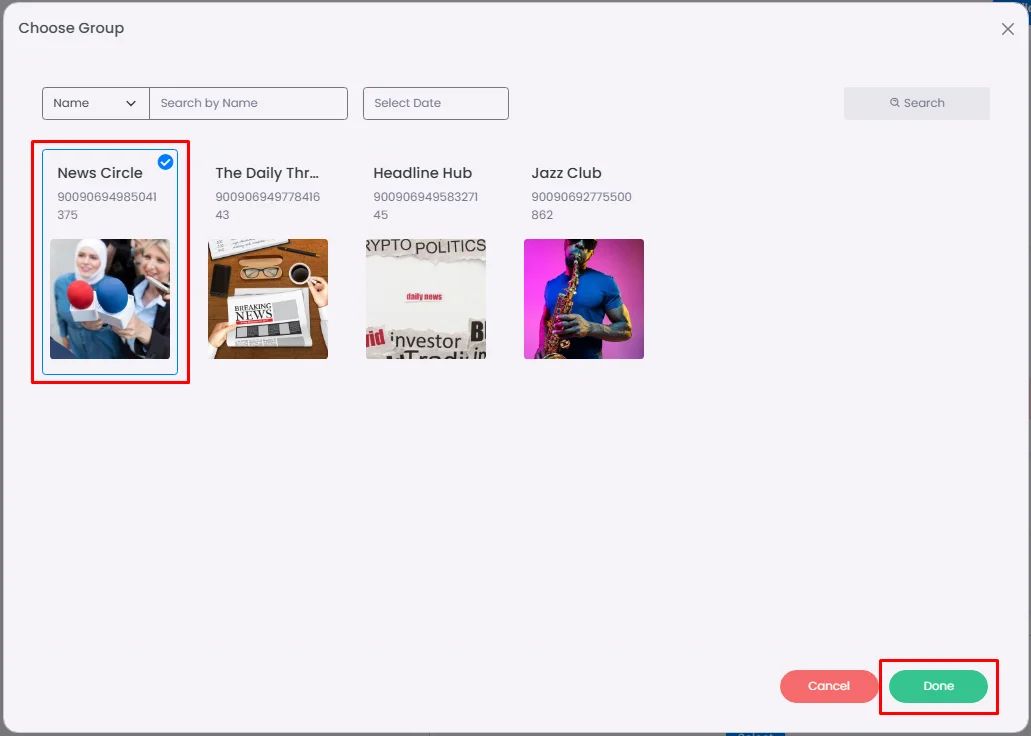Click the Done button
The width and height of the screenshot is (1031, 736).
938,686
